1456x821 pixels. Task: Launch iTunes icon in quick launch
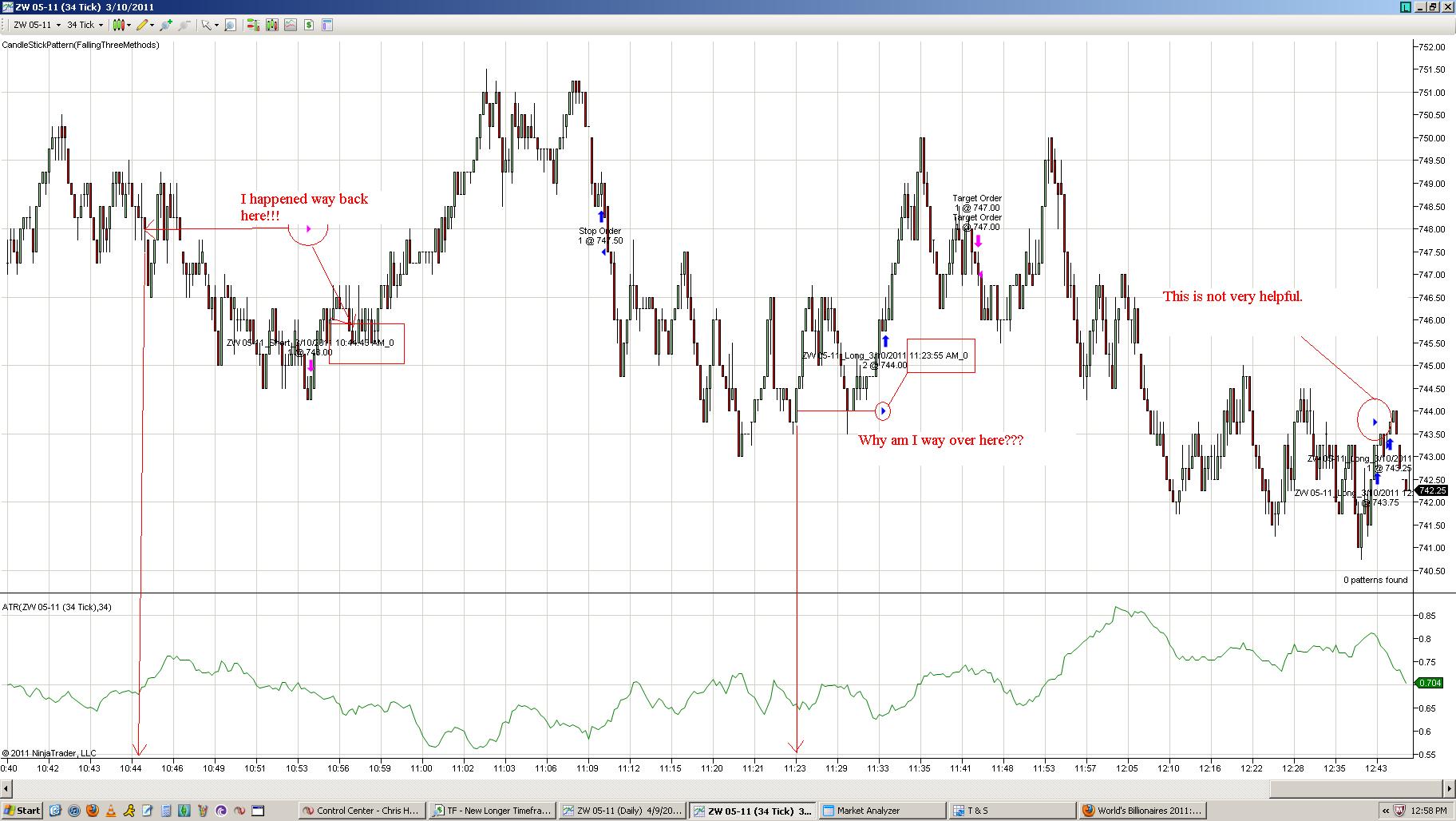click(74, 811)
